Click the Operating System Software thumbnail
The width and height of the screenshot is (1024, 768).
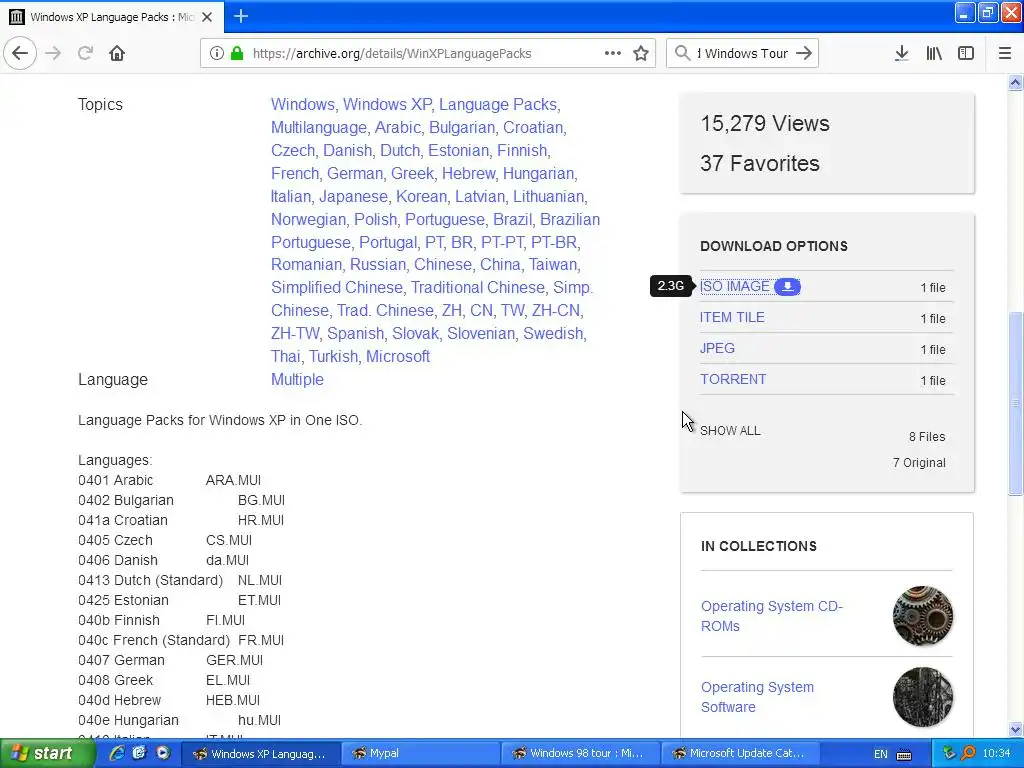tap(922, 697)
